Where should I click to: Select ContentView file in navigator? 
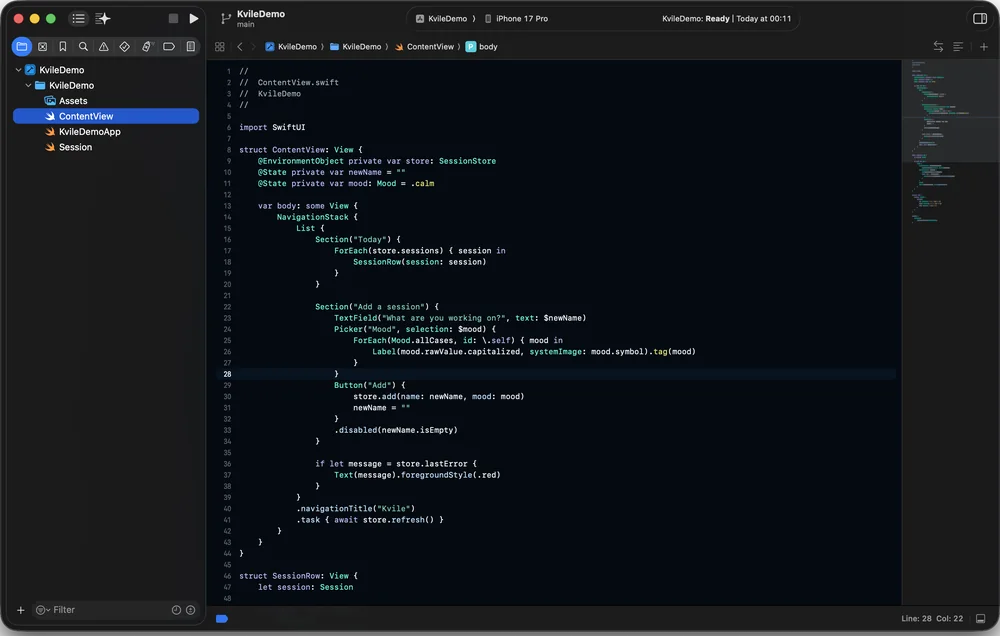click(106, 116)
